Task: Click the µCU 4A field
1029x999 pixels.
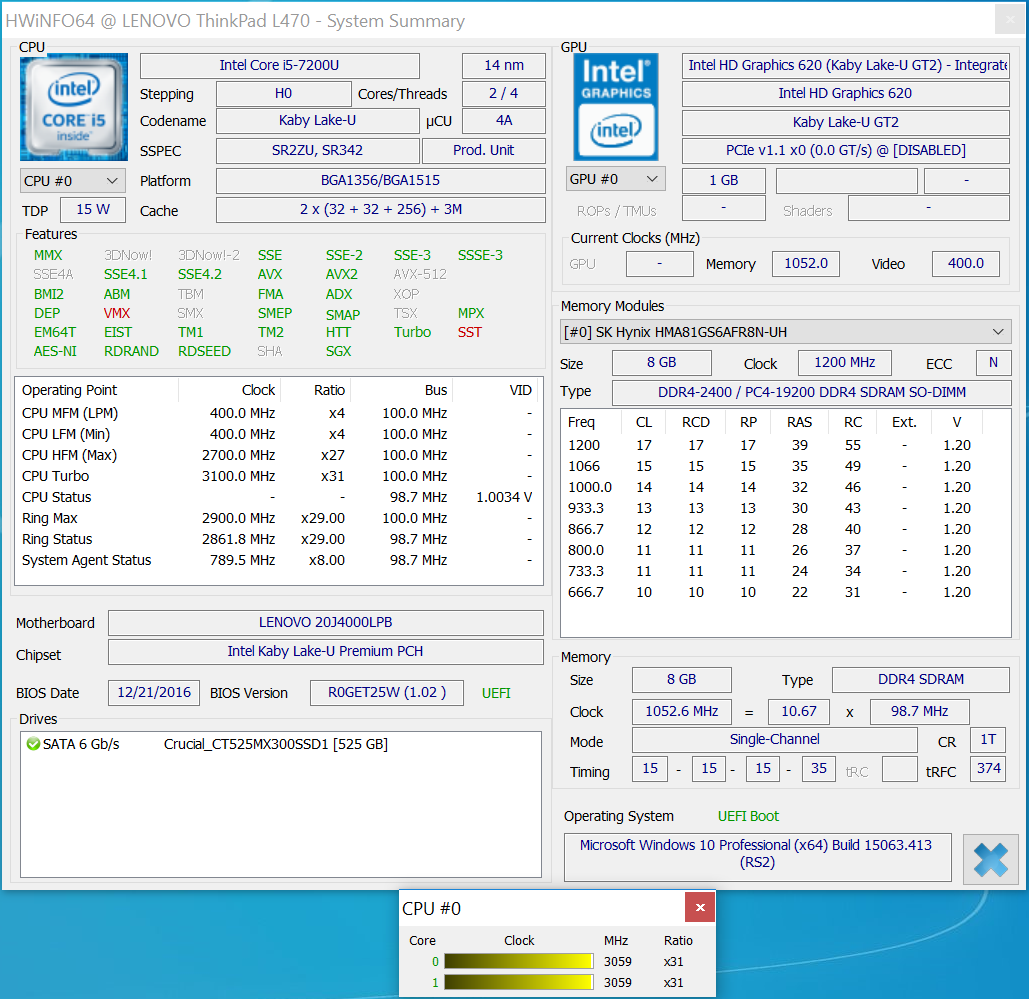Action: point(504,121)
